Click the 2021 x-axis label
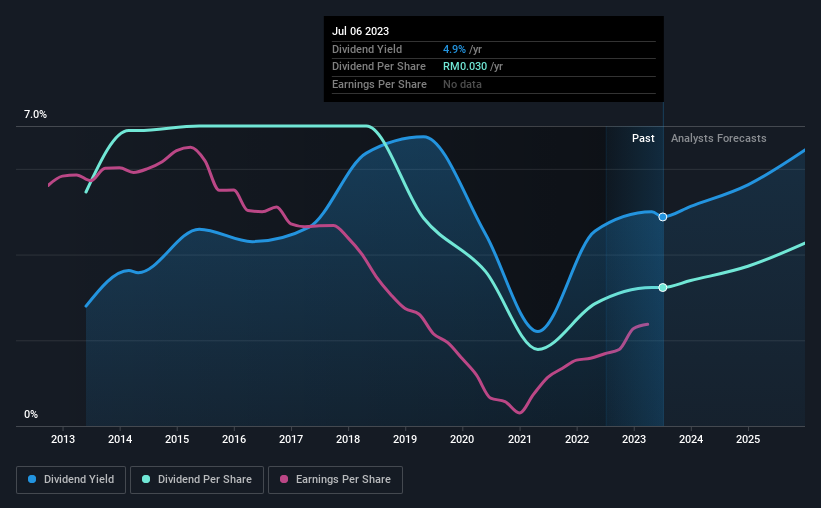The height and width of the screenshot is (508, 821). tap(519, 439)
